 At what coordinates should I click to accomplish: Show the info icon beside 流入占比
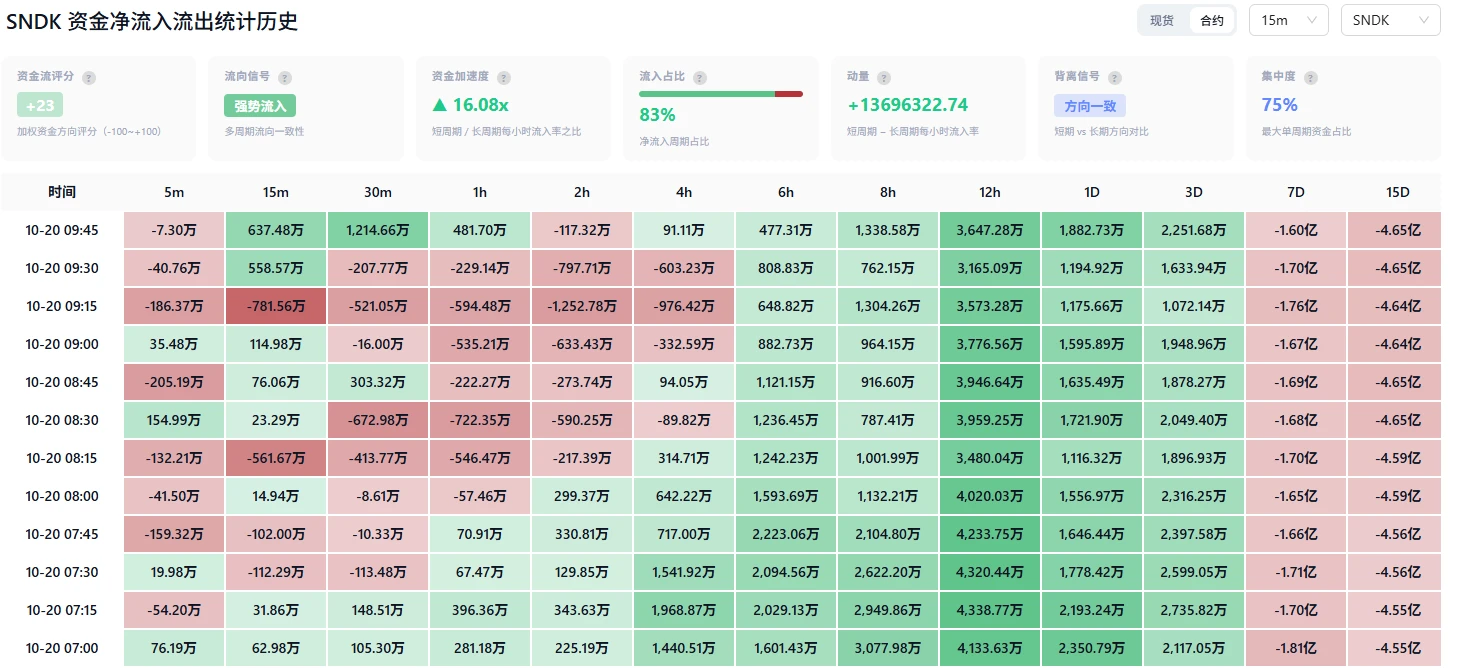[x=700, y=77]
